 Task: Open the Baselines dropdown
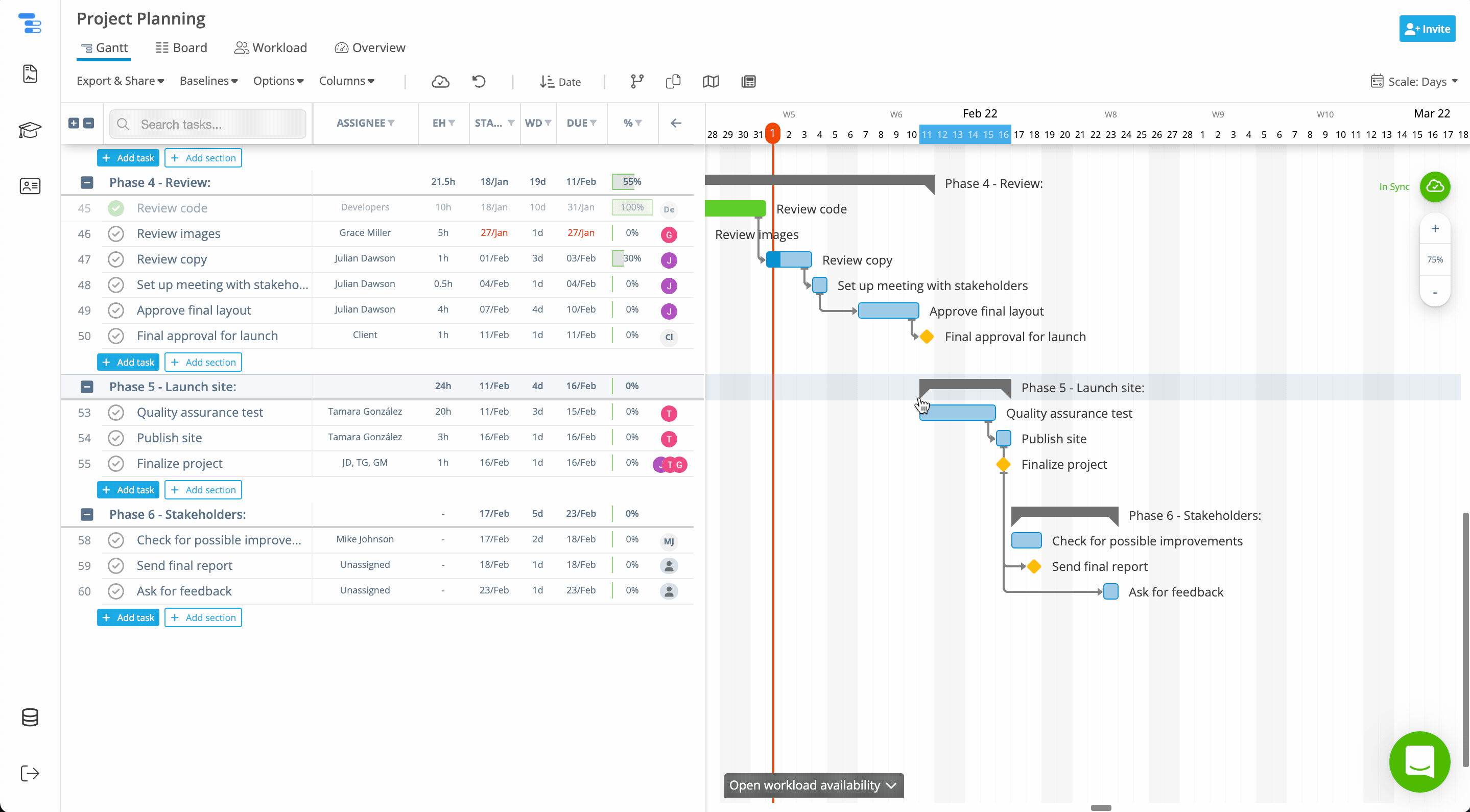tap(208, 81)
